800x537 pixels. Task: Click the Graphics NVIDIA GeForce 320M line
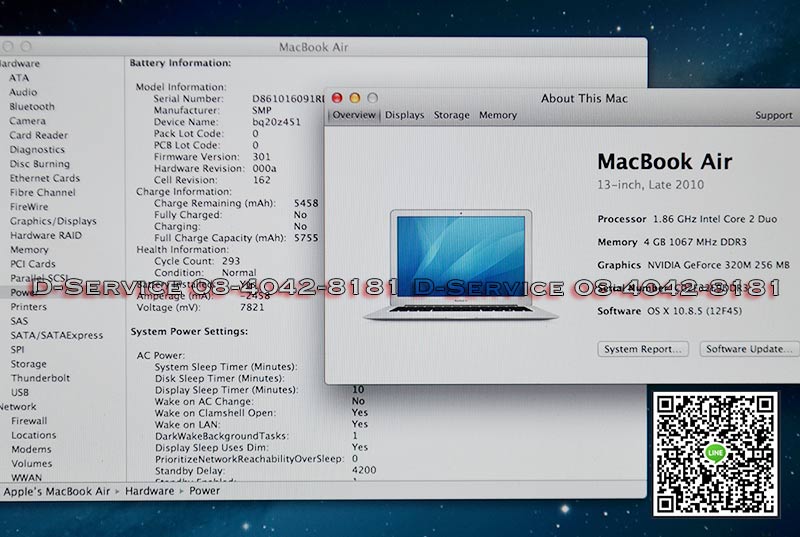693,265
